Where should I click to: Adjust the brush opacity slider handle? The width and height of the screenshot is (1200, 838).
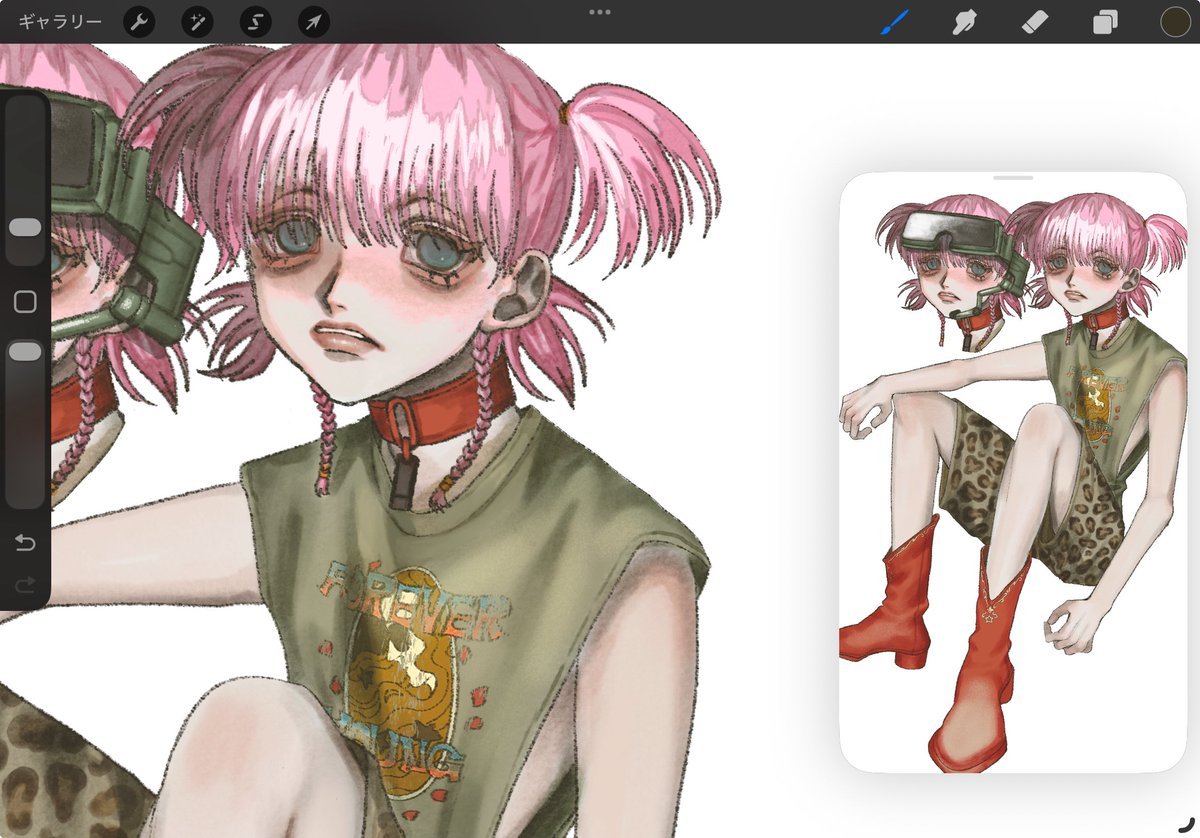point(25,351)
